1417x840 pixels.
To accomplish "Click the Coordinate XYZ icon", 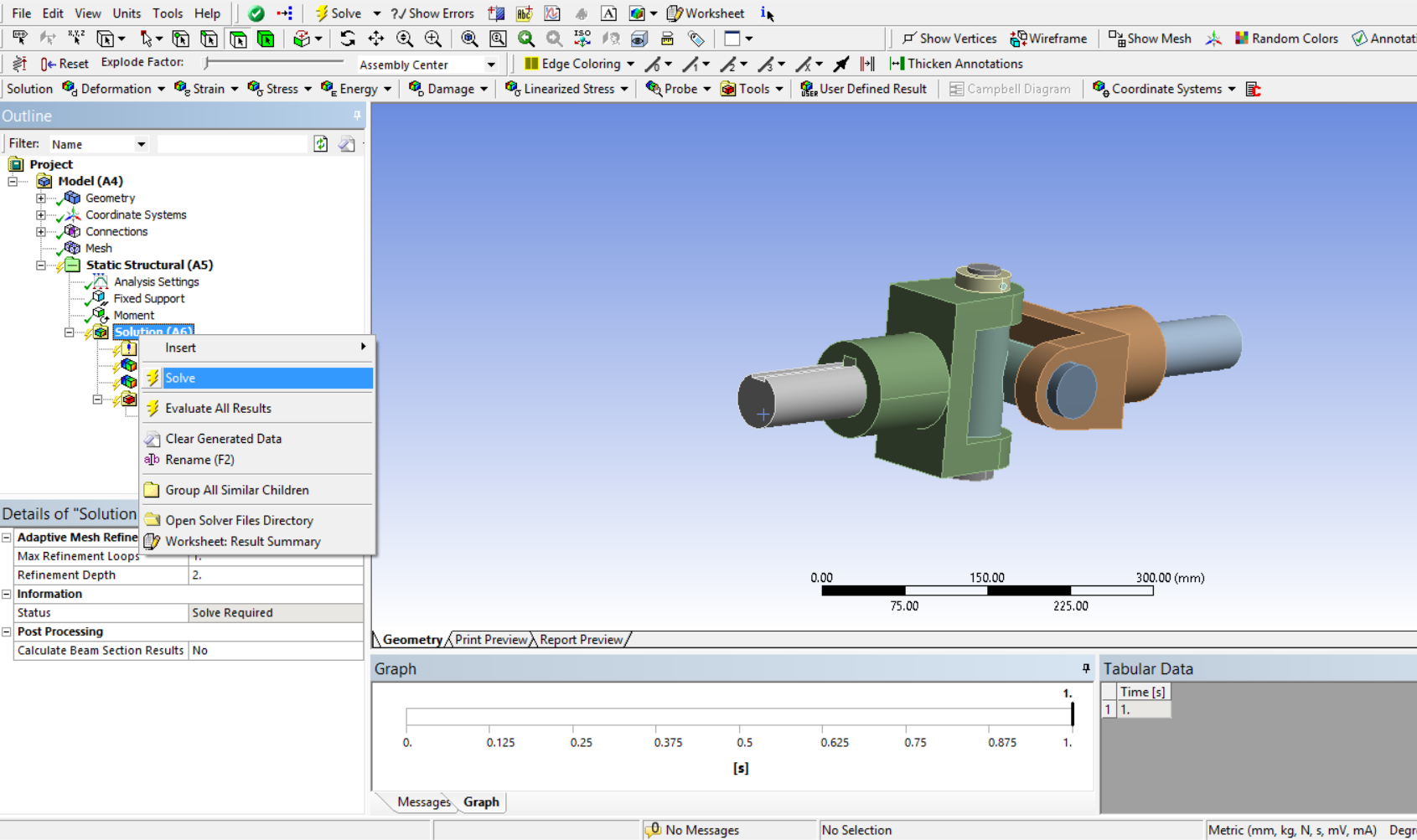I will click(76, 39).
